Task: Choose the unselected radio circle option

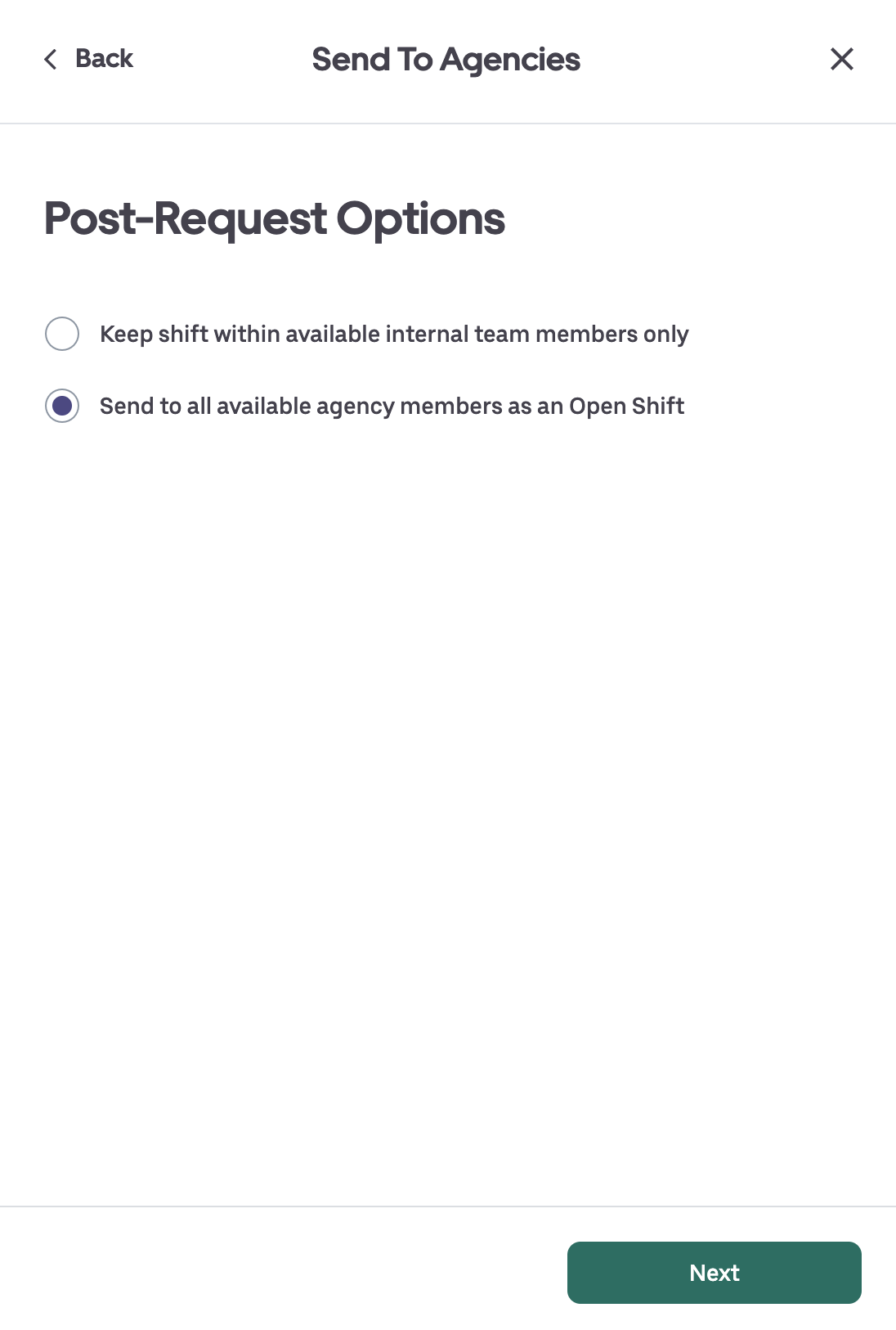Action: coord(62,334)
